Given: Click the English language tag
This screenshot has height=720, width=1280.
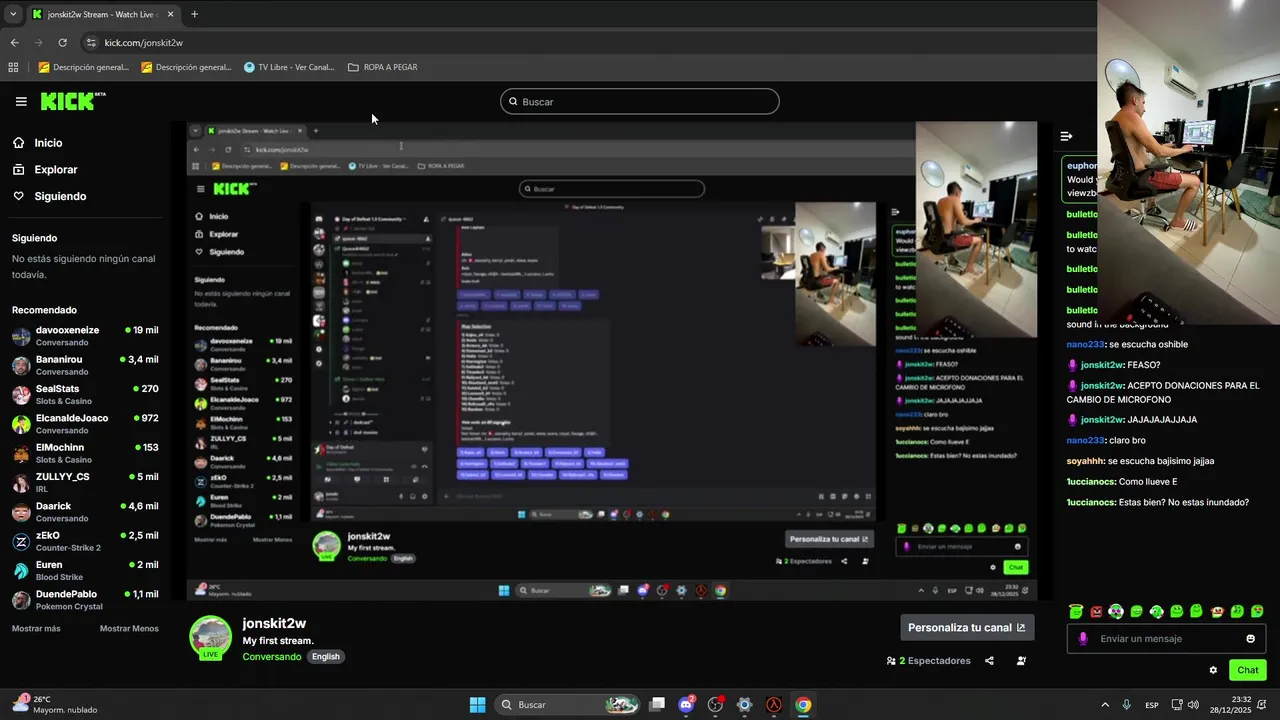Looking at the screenshot, I should 325,657.
